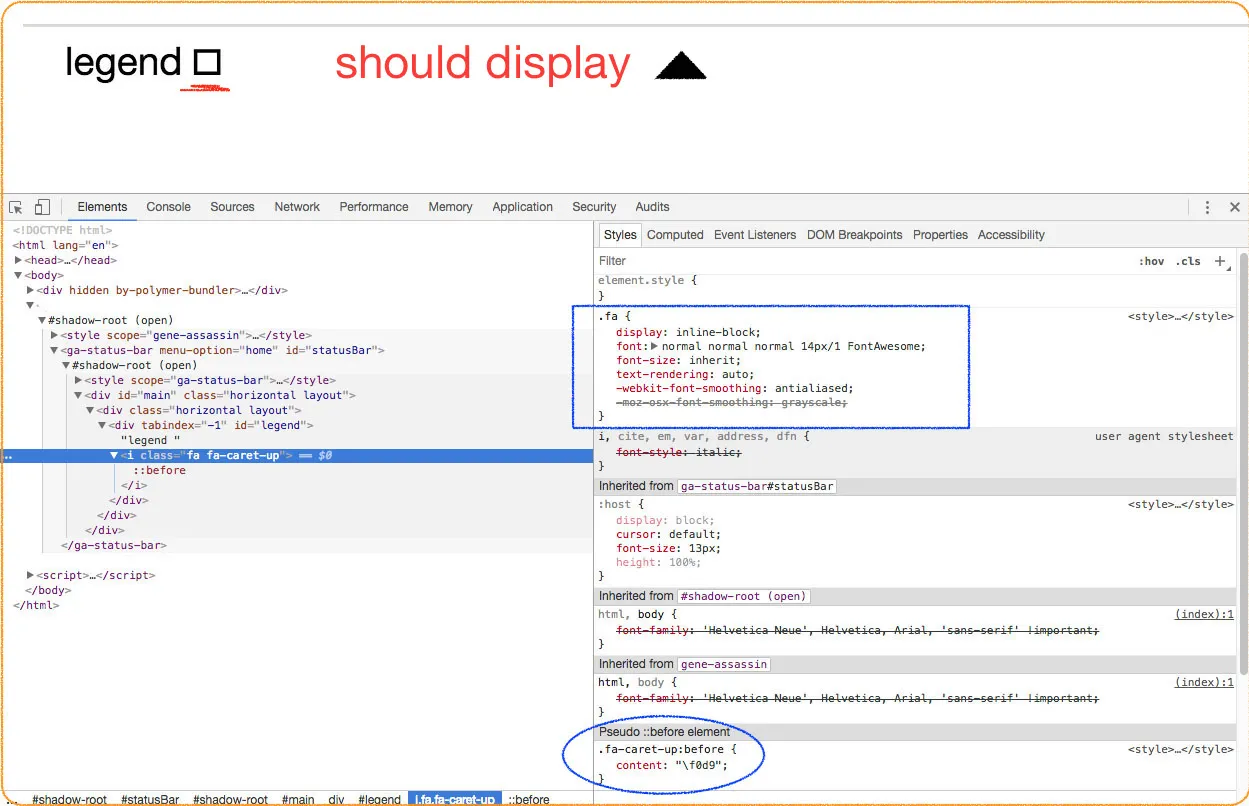The width and height of the screenshot is (1249, 806).
Task: Click #main in the breadcrumb bar
Action: pyautogui.click(x=298, y=799)
